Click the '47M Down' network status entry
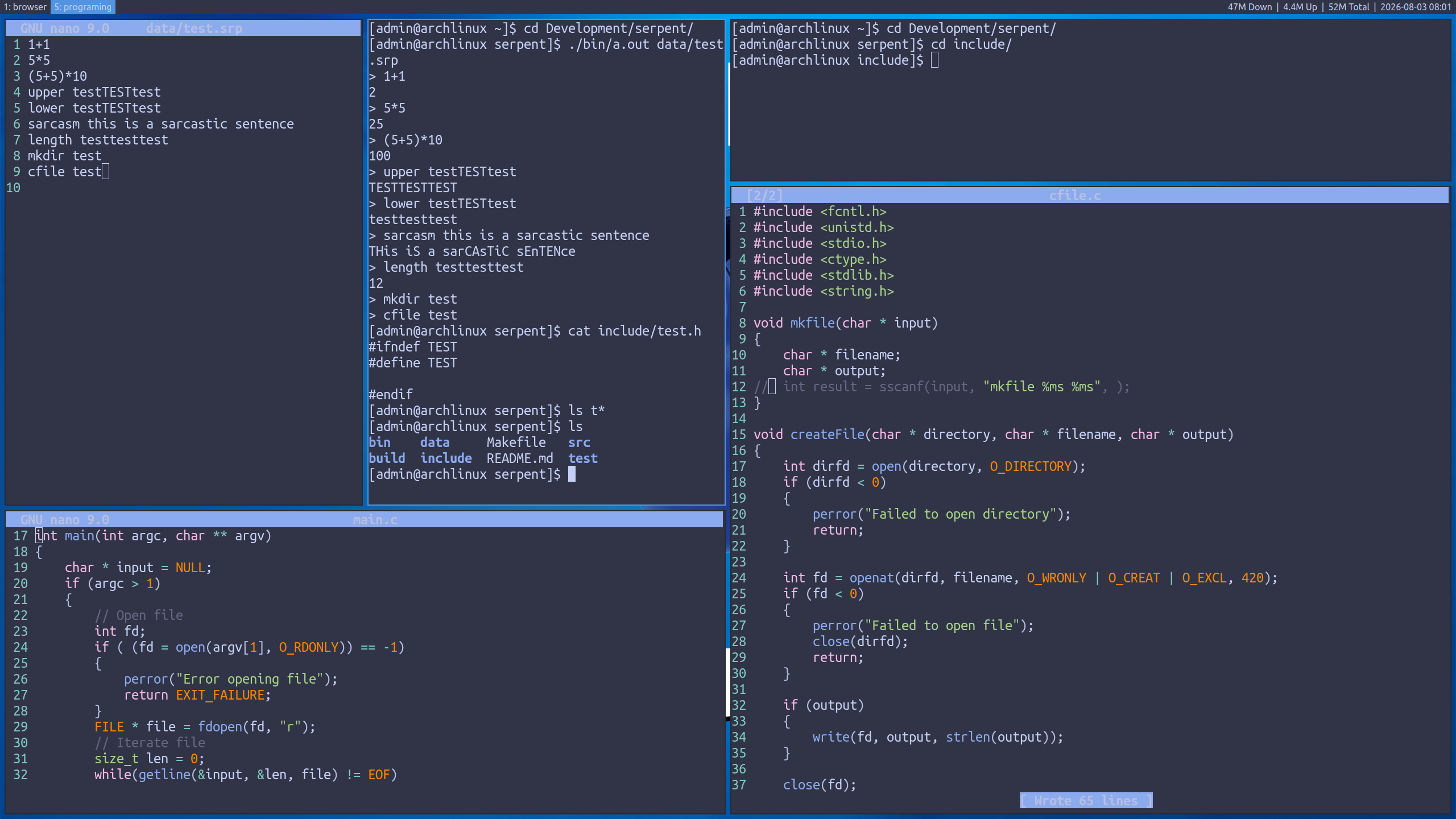This screenshot has height=819, width=1456. click(x=1250, y=7)
